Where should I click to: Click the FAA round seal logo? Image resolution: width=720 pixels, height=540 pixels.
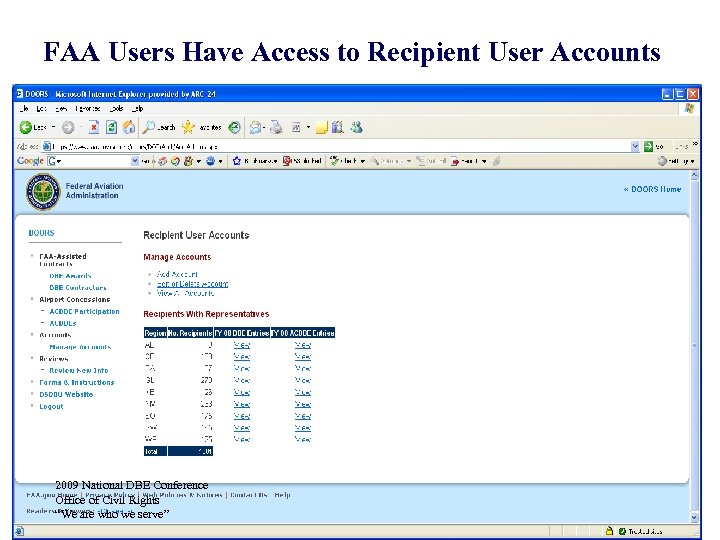(x=43, y=192)
